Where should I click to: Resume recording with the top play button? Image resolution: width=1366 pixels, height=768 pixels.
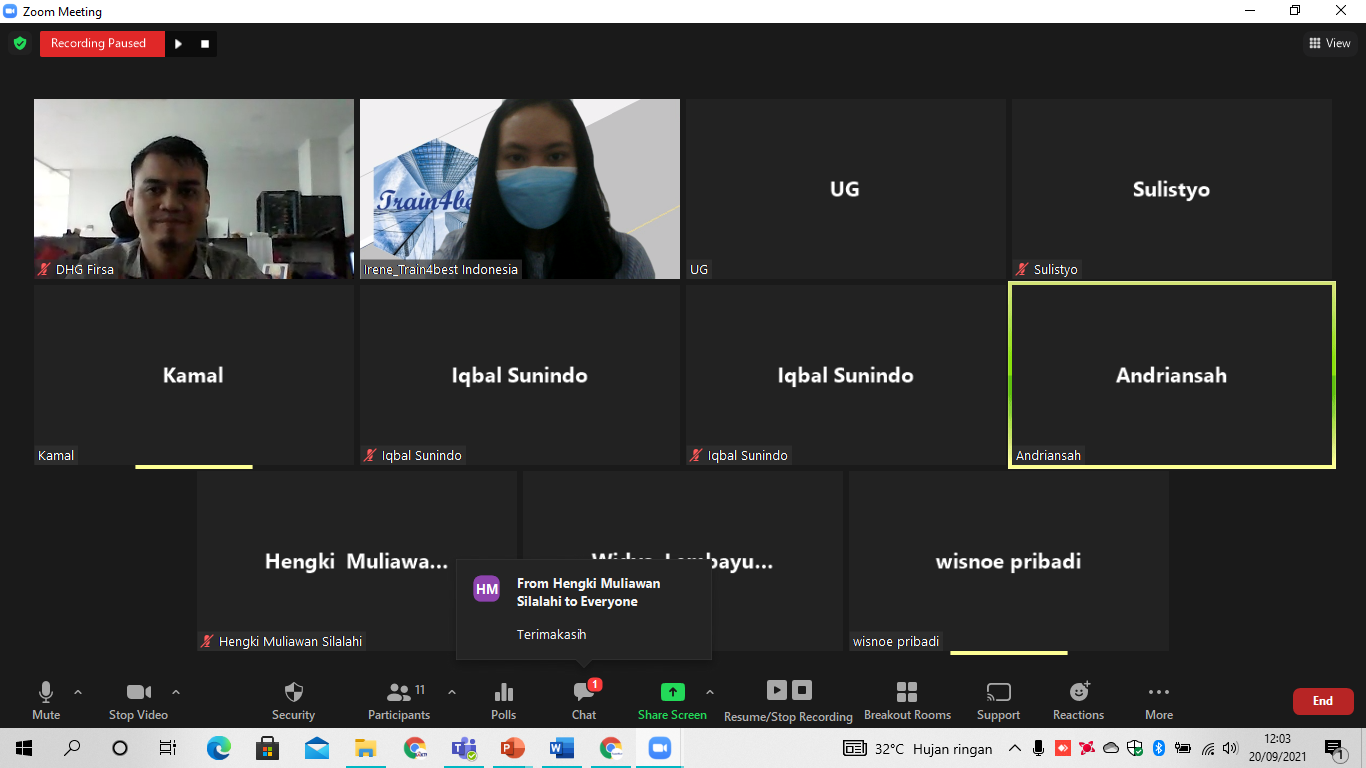click(x=178, y=44)
